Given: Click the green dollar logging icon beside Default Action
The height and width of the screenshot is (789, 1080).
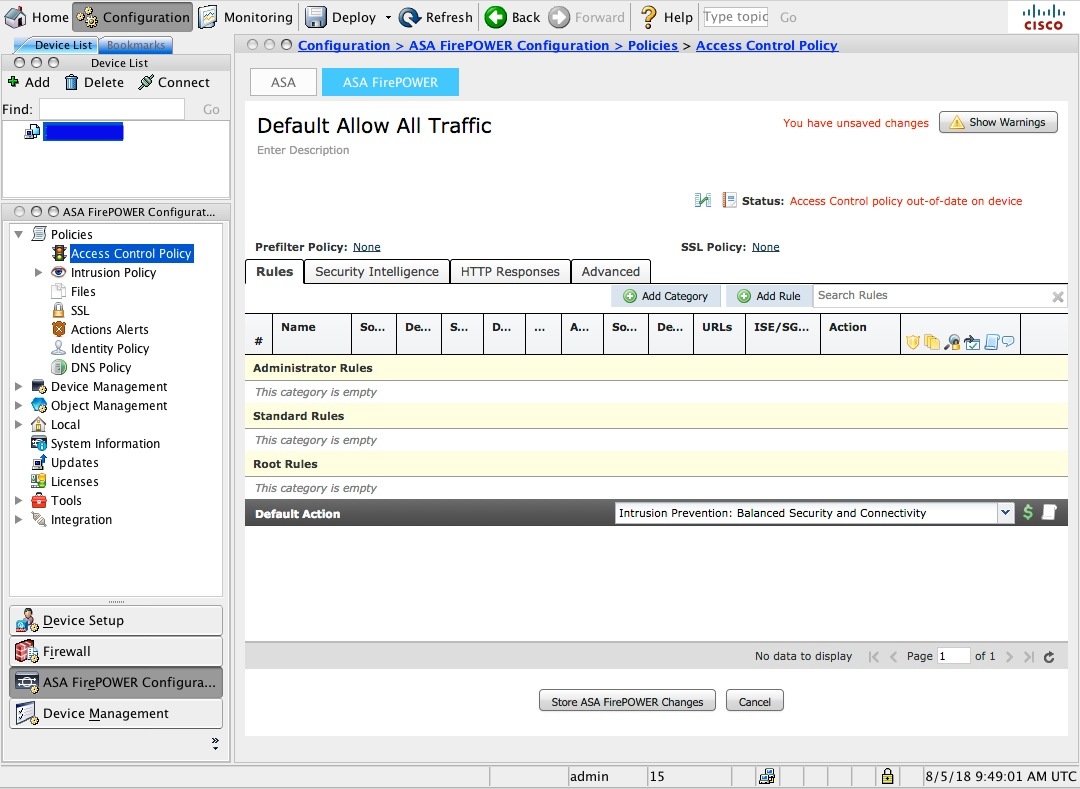Looking at the screenshot, I should pos(1028,512).
